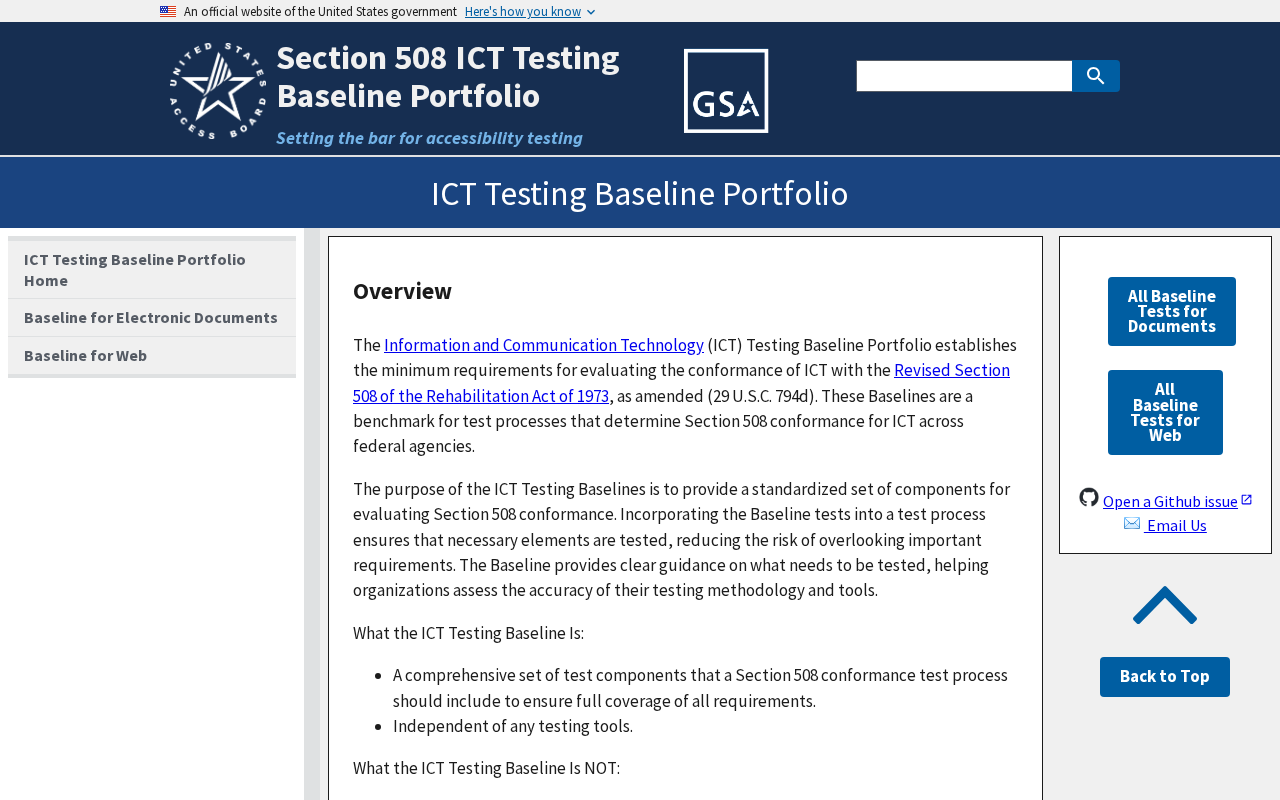Click the Email Us link
The height and width of the screenshot is (800, 1280).
pyautogui.click(x=1176, y=526)
